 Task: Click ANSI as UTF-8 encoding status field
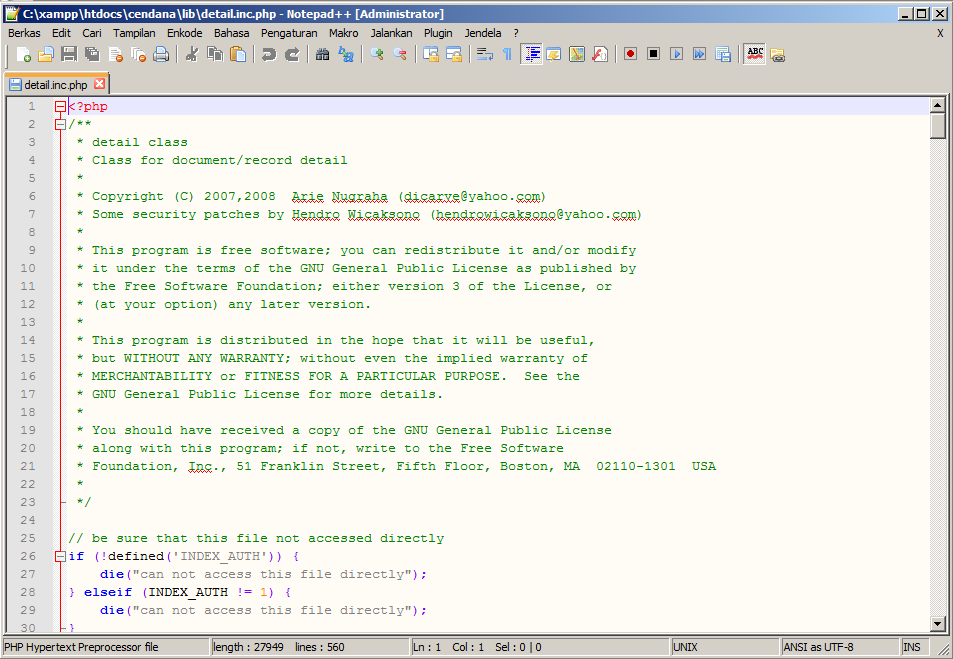840,647
